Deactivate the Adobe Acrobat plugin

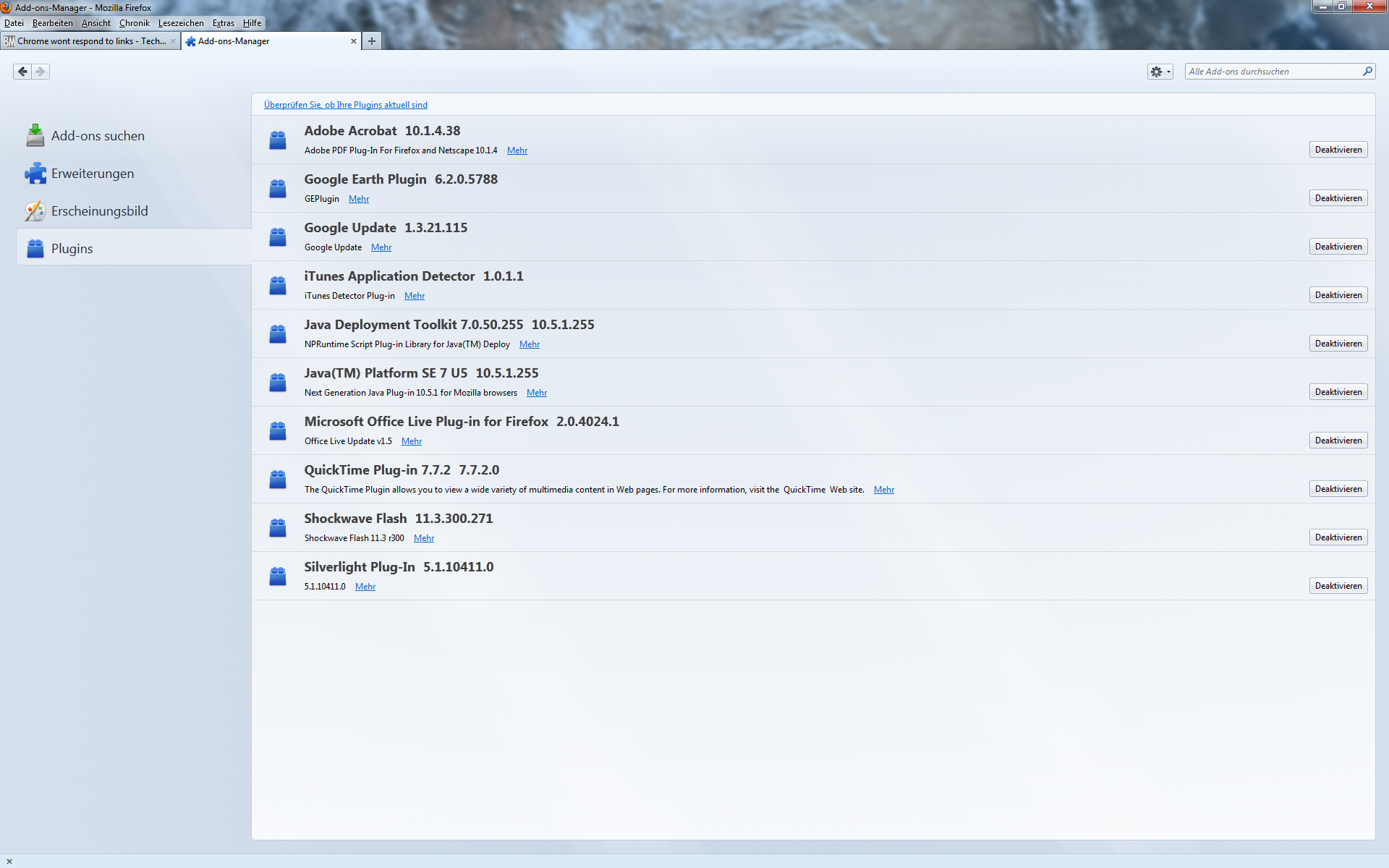click(x=1338, y=150)
